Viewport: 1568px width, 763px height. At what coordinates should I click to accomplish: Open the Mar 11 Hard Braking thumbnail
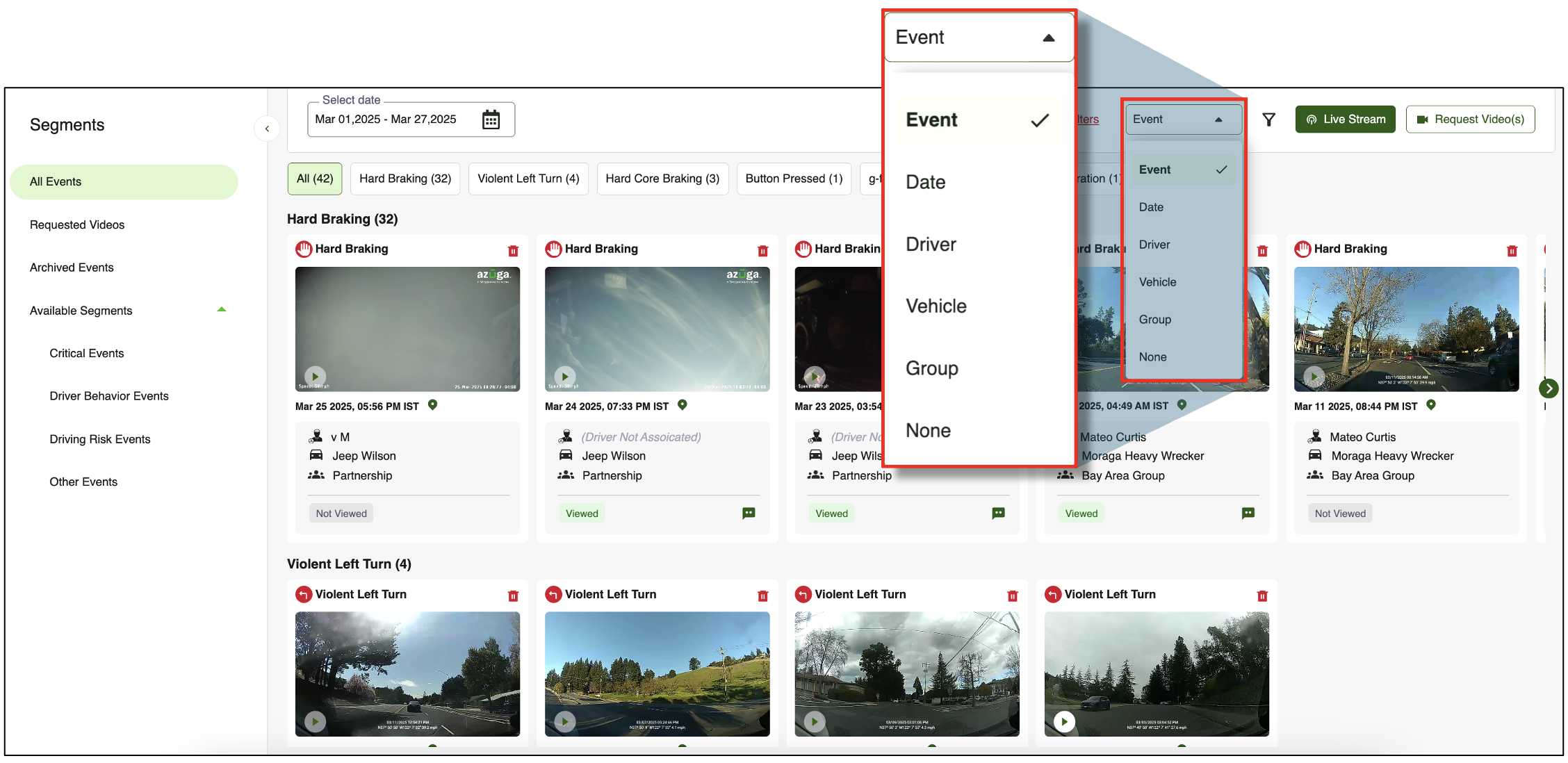click(1405, 329)
